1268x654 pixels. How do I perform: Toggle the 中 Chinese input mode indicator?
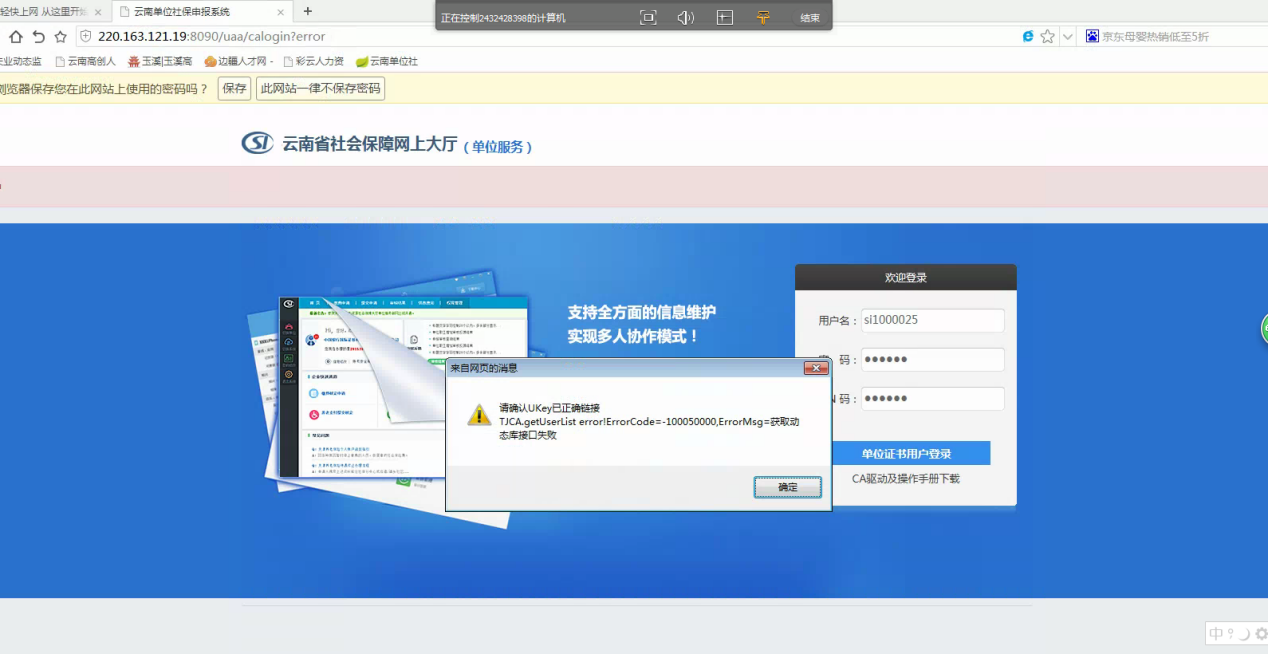click(x=1216, y=633)
